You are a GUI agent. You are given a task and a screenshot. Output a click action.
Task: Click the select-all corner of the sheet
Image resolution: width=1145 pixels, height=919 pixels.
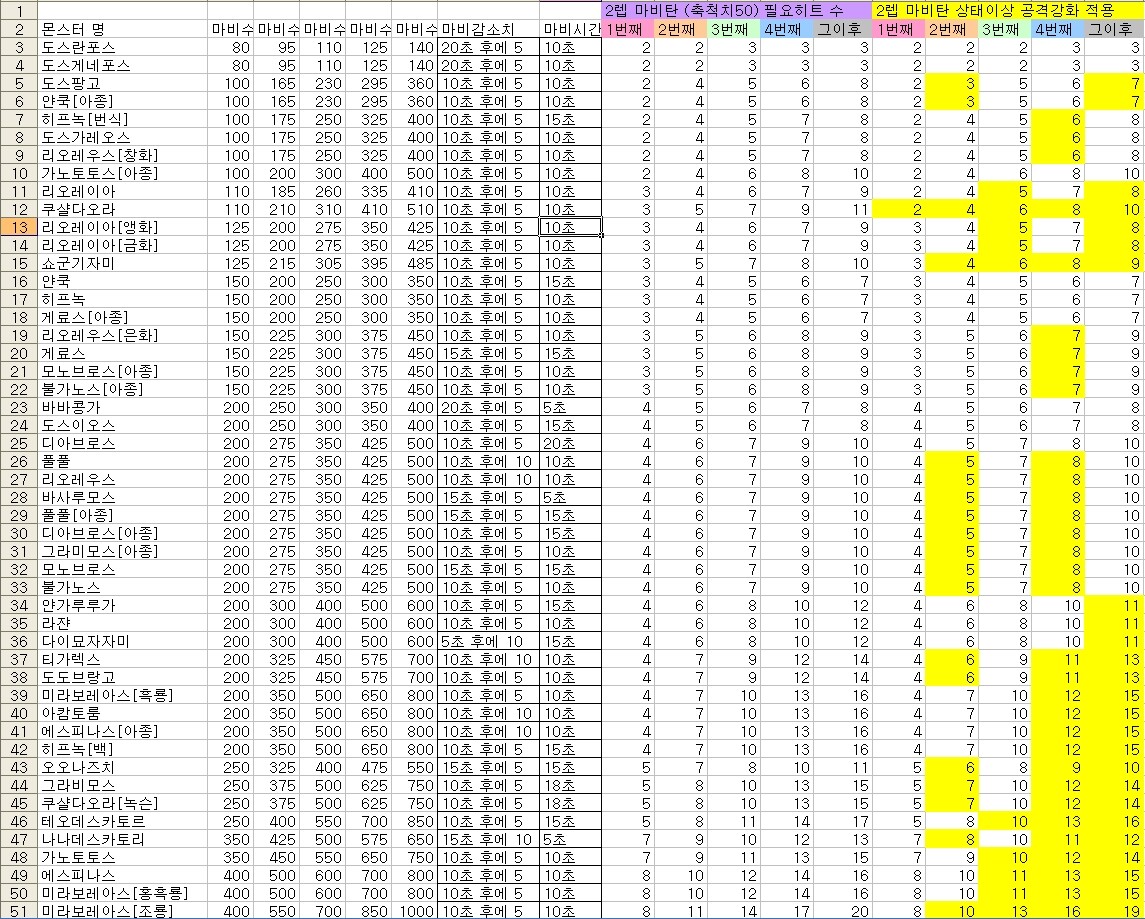(19, 10)
